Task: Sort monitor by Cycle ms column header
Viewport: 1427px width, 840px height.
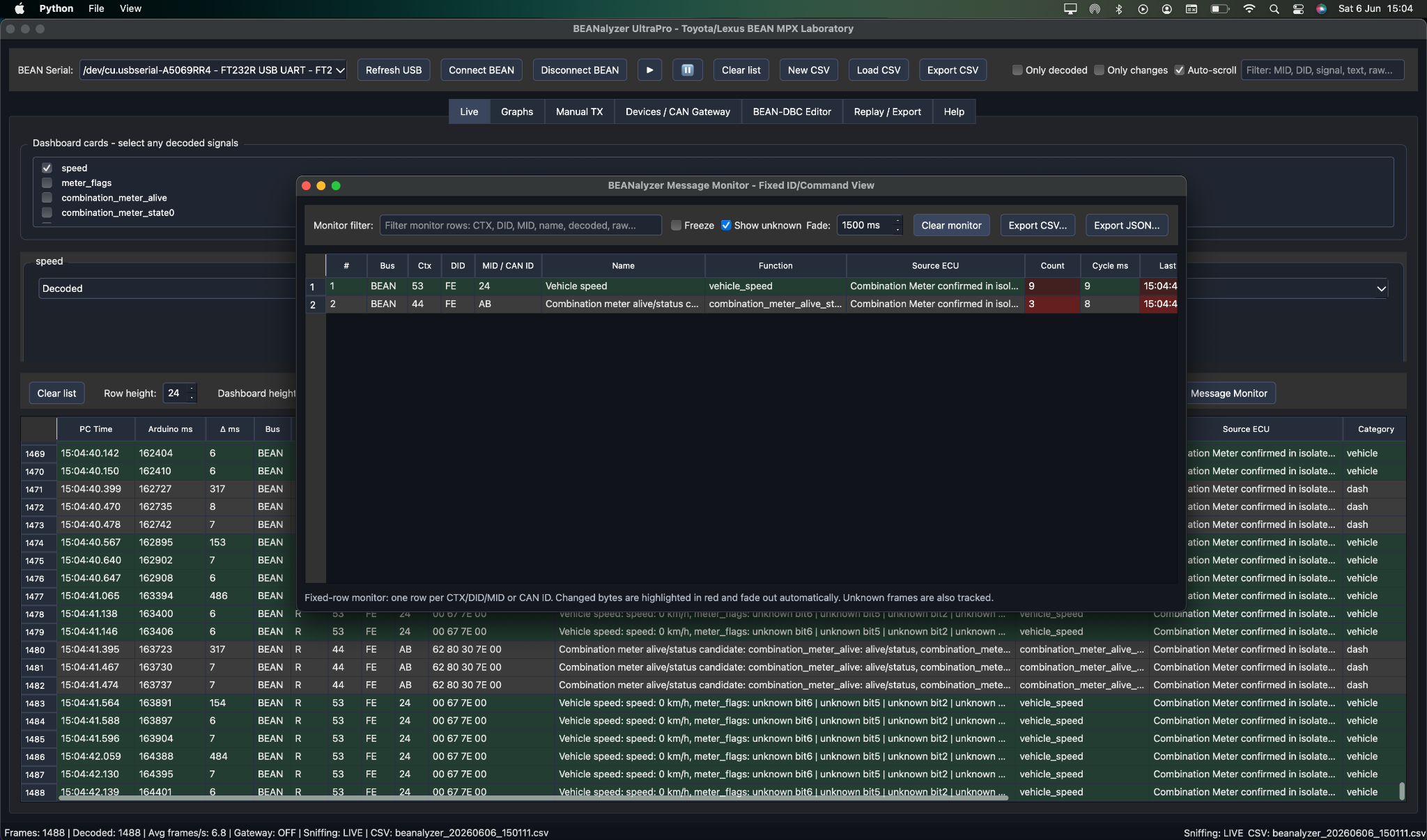Action: (1109, 265)
